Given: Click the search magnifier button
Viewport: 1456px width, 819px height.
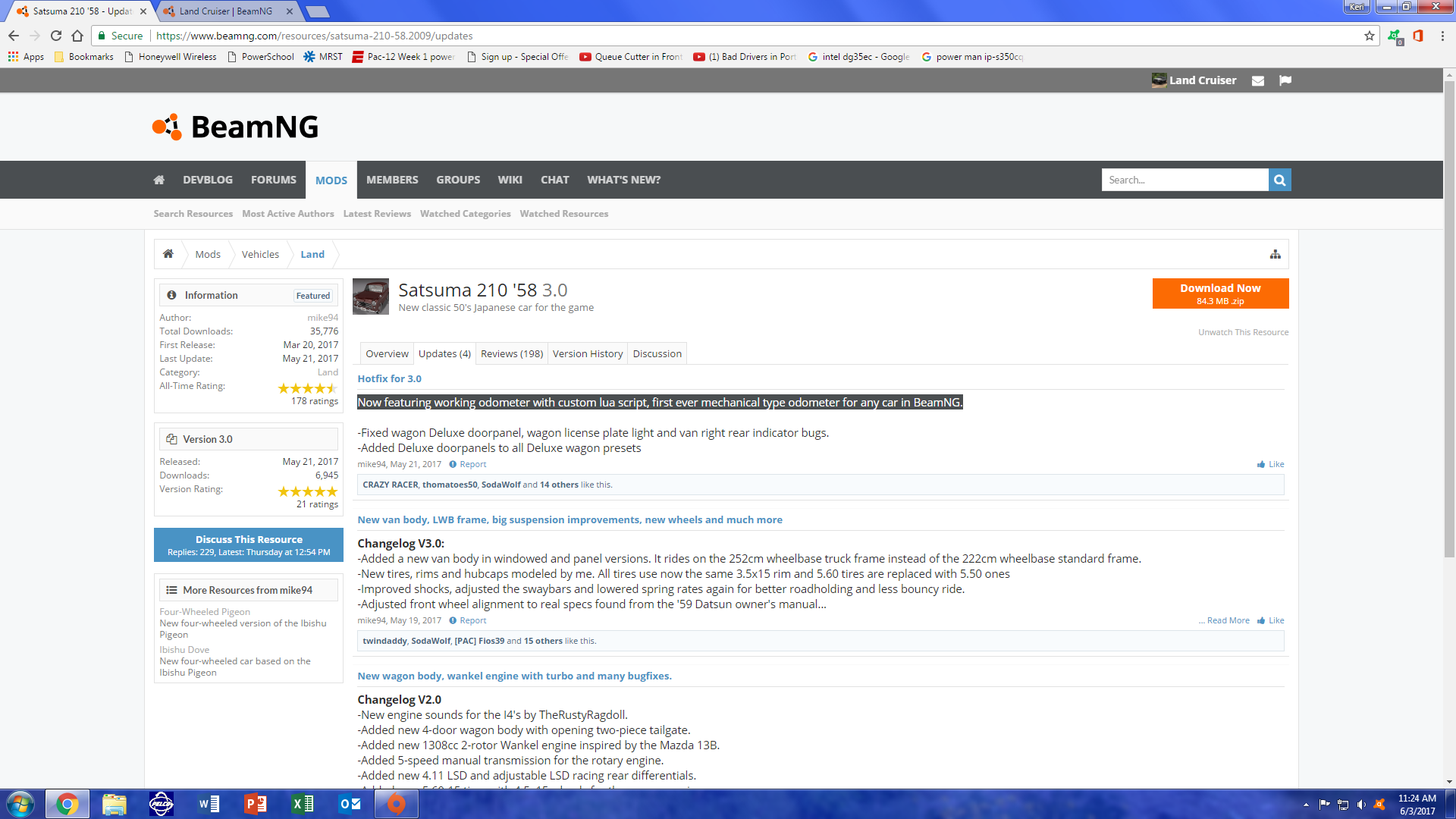Looking at the screenshot, I should click(1280, 180).
